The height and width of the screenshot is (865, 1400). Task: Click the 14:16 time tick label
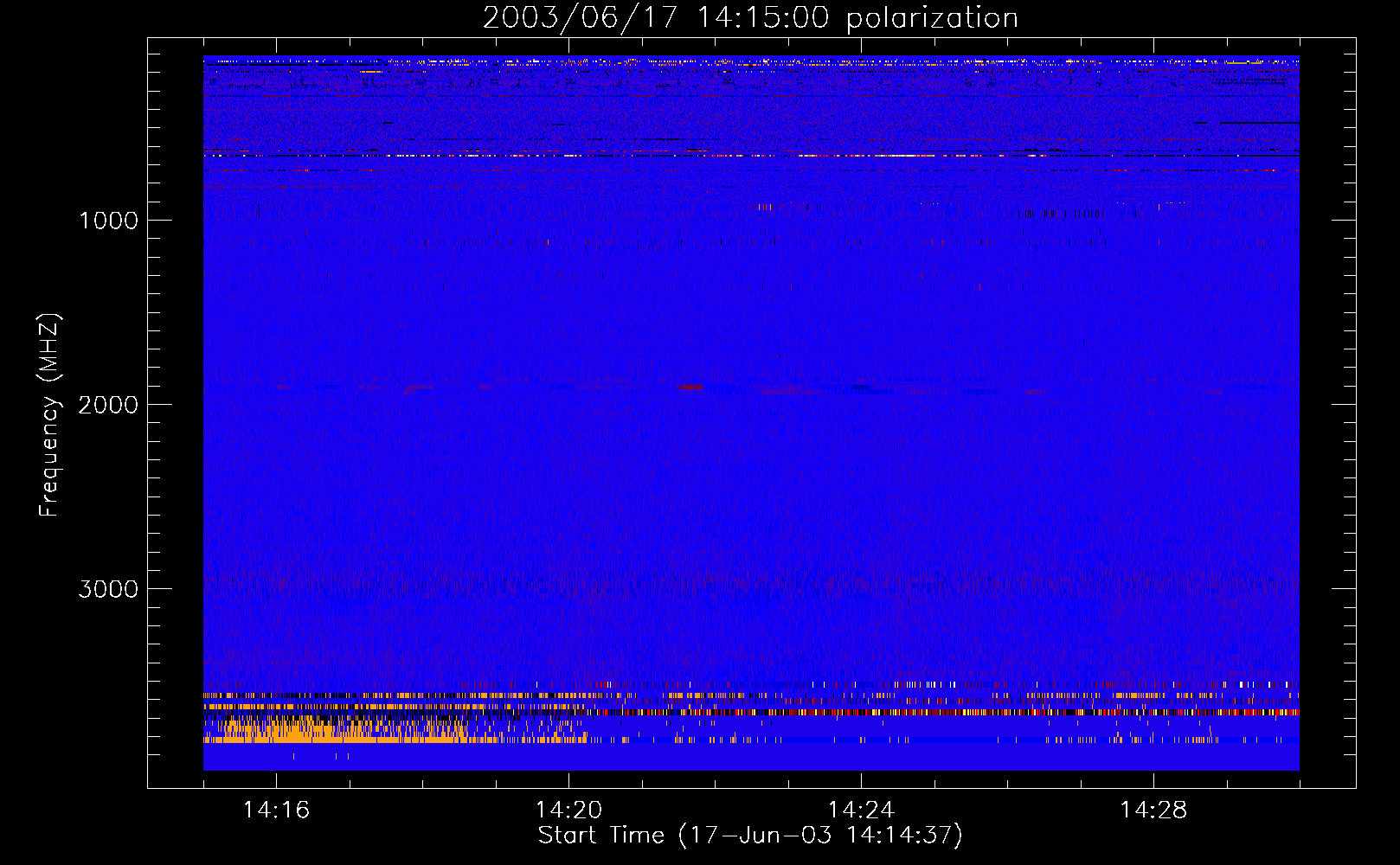pyautogui.click(x=276, y=810)
